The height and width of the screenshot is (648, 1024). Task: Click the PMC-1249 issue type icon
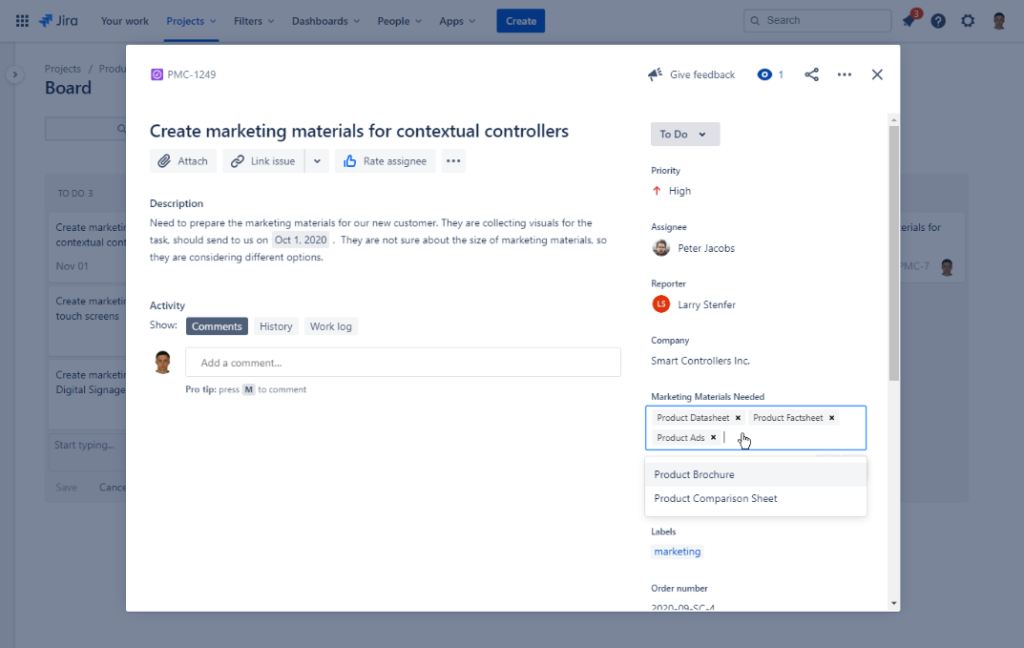coord(157,74)
